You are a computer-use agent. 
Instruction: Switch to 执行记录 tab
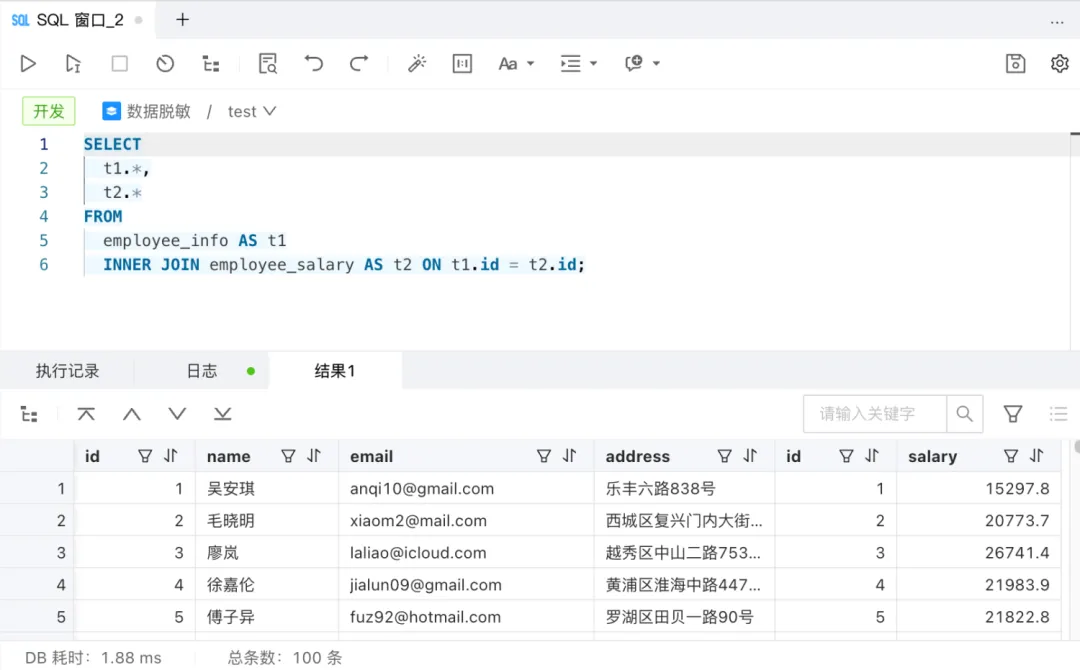tap(68, 370)
